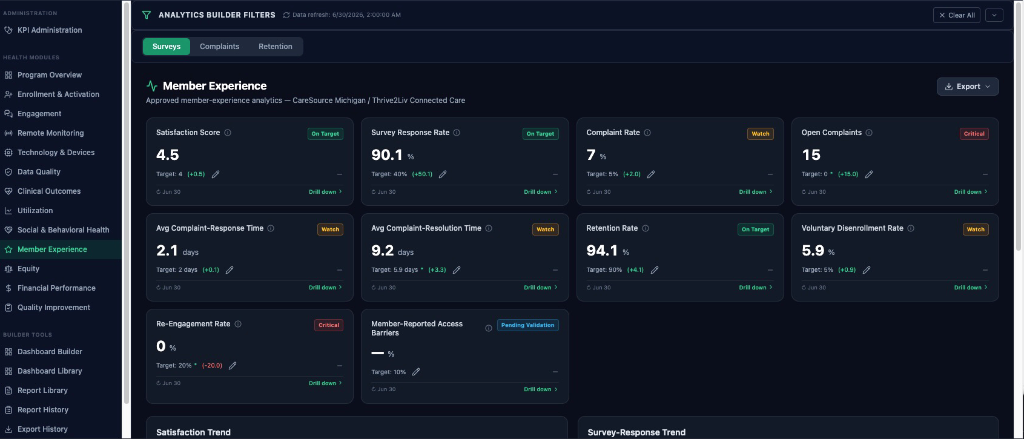
Task: Show Satisfaction Score info tooltip
Action: pyautogui.click(x=228, y=133)
